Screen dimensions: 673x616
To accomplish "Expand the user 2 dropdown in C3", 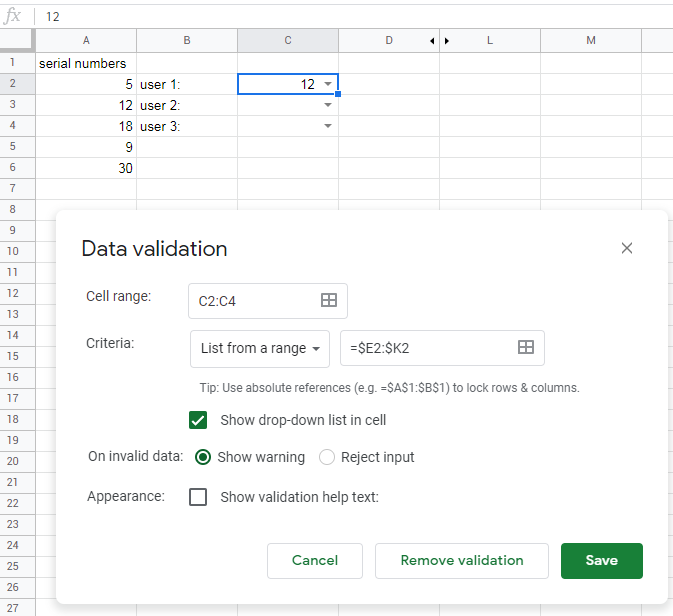I will [x=328, y=105].
